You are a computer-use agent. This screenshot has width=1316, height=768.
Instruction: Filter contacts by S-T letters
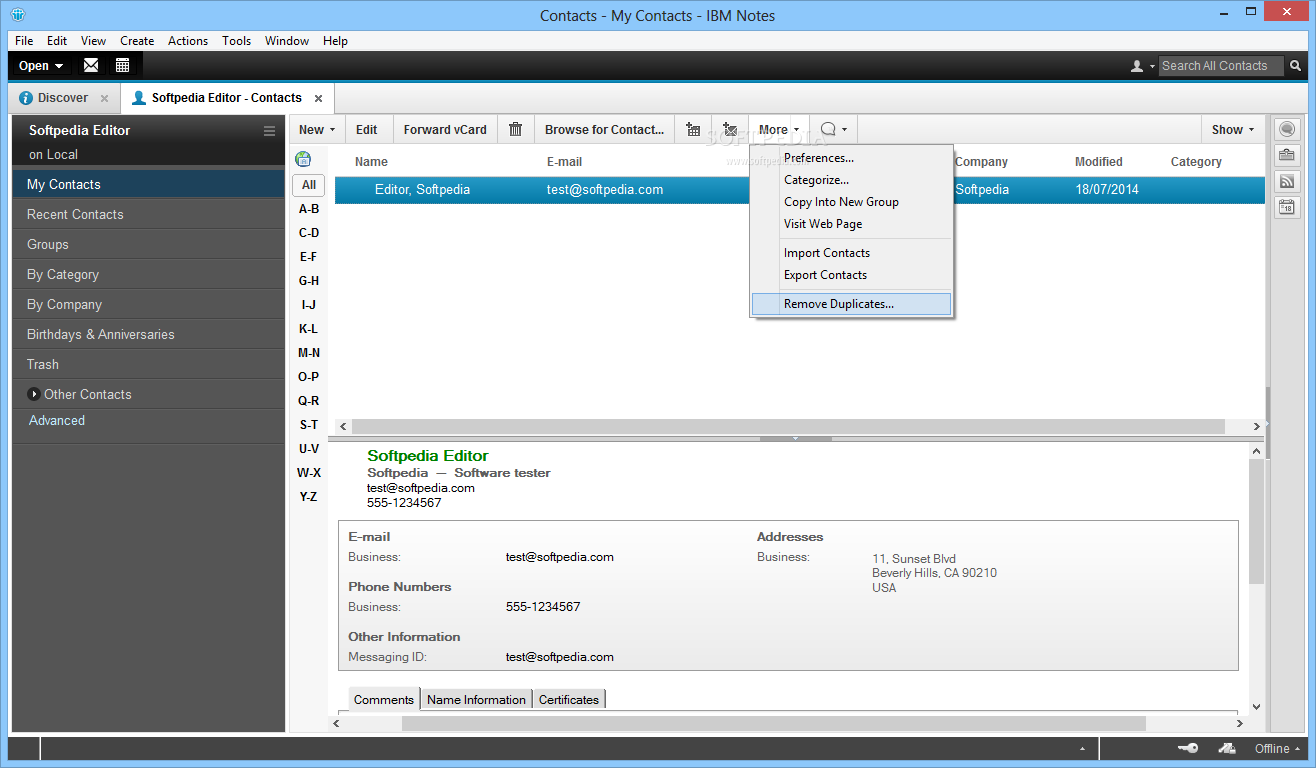pos(309,425)
